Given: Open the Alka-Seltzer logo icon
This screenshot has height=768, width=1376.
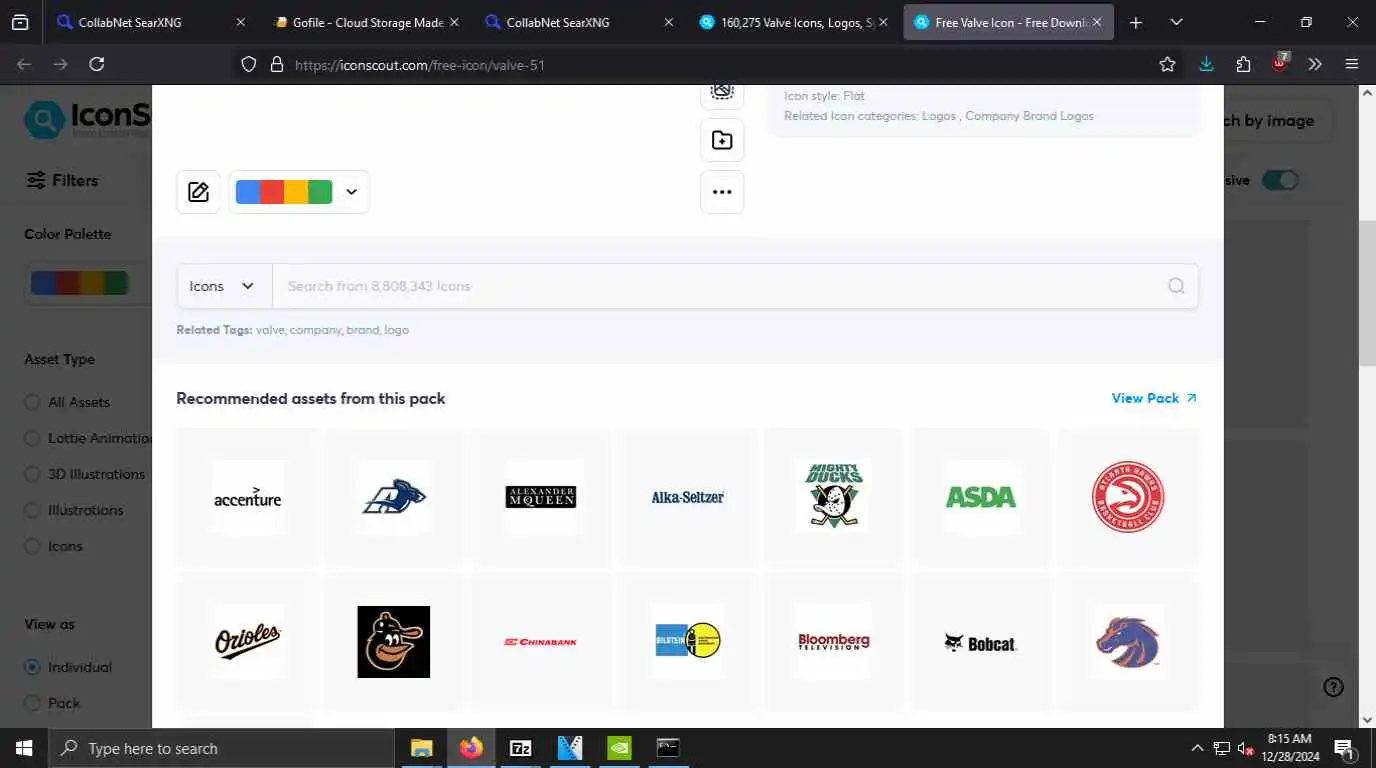Looking at the screenshot, I should [687, 497].
